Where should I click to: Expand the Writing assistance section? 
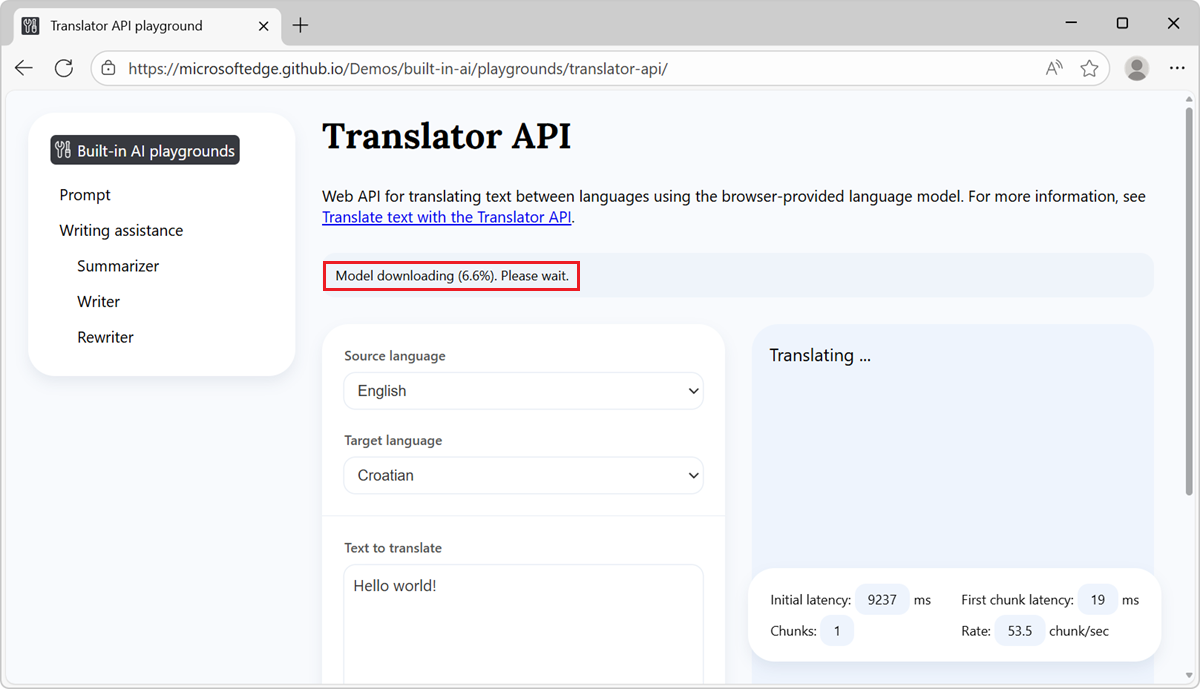pos(120,230)
